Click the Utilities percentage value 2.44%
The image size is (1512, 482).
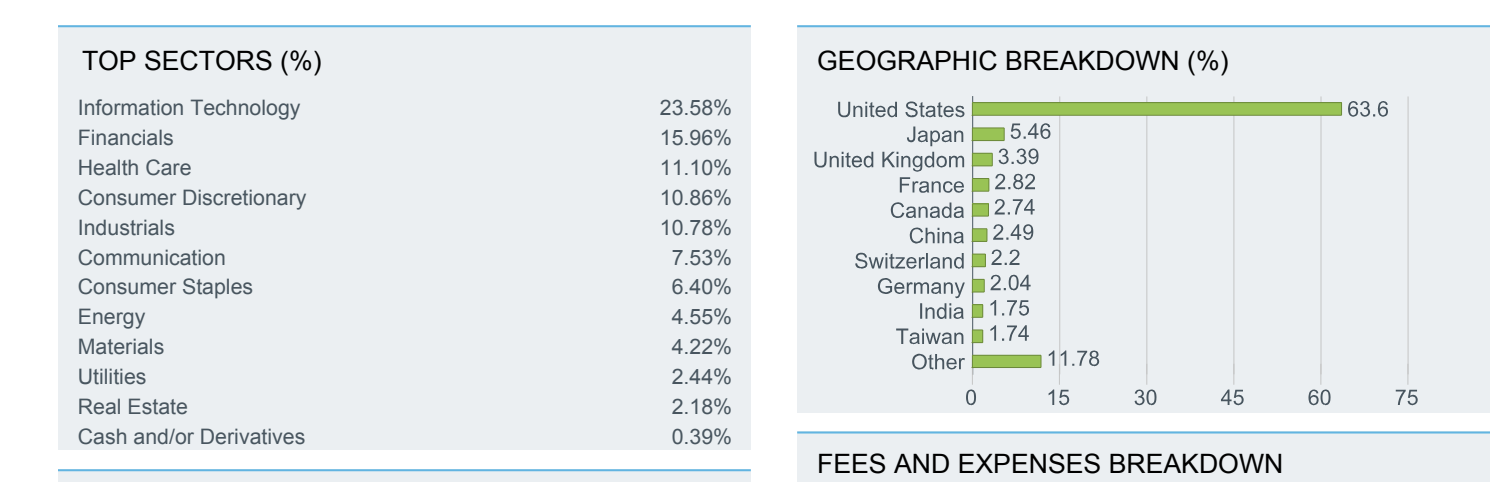(701, 377)
